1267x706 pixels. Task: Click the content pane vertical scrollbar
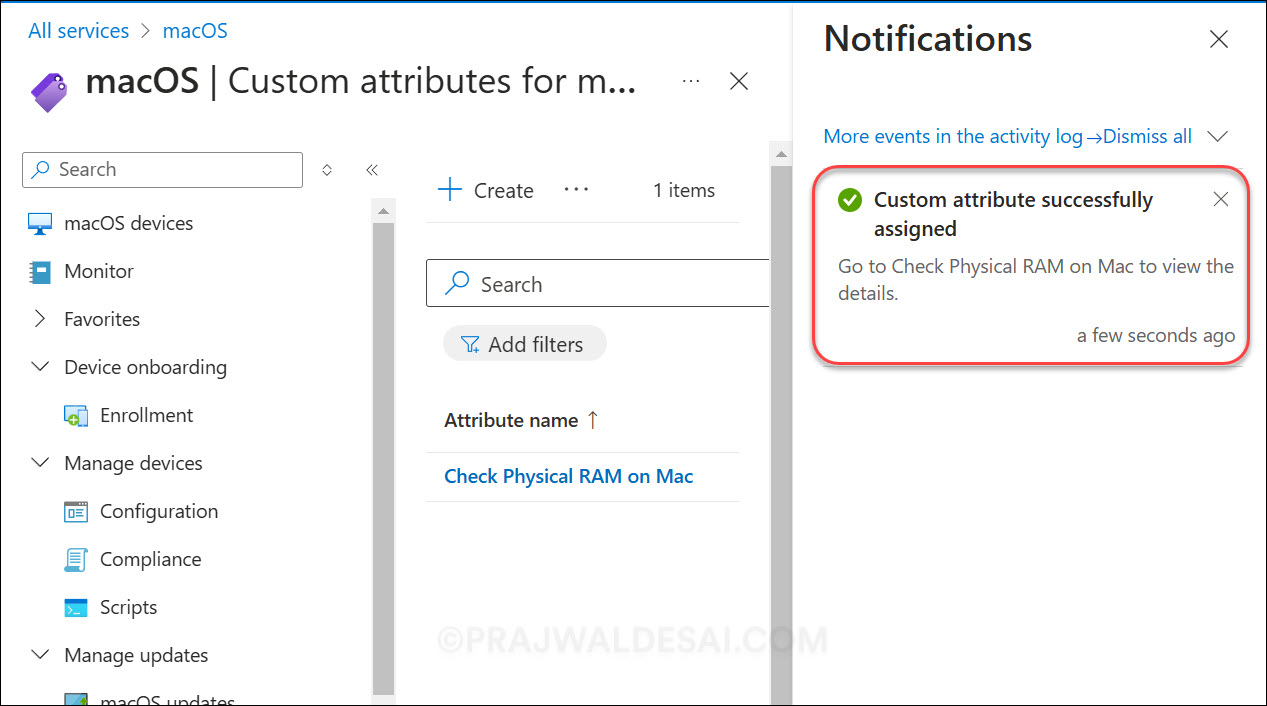coord(781,433)
